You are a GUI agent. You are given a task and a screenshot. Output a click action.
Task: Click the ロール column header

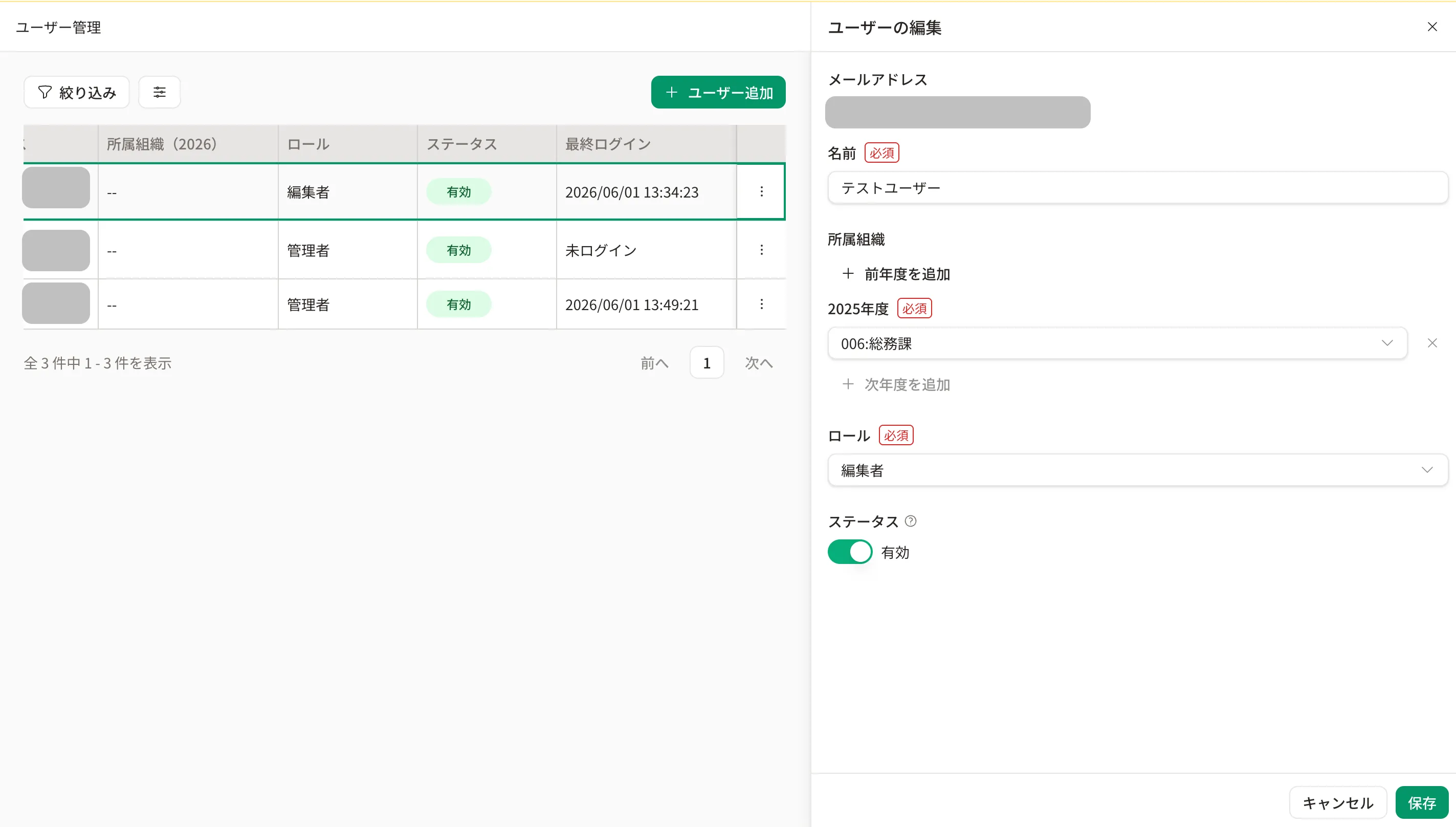pyautogui.click(x=347, y=144)
